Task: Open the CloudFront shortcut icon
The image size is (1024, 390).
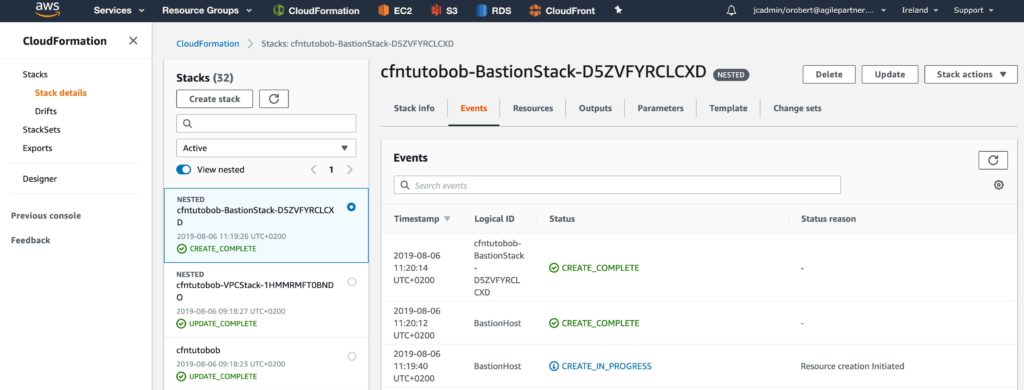Action: coord(536,10)
